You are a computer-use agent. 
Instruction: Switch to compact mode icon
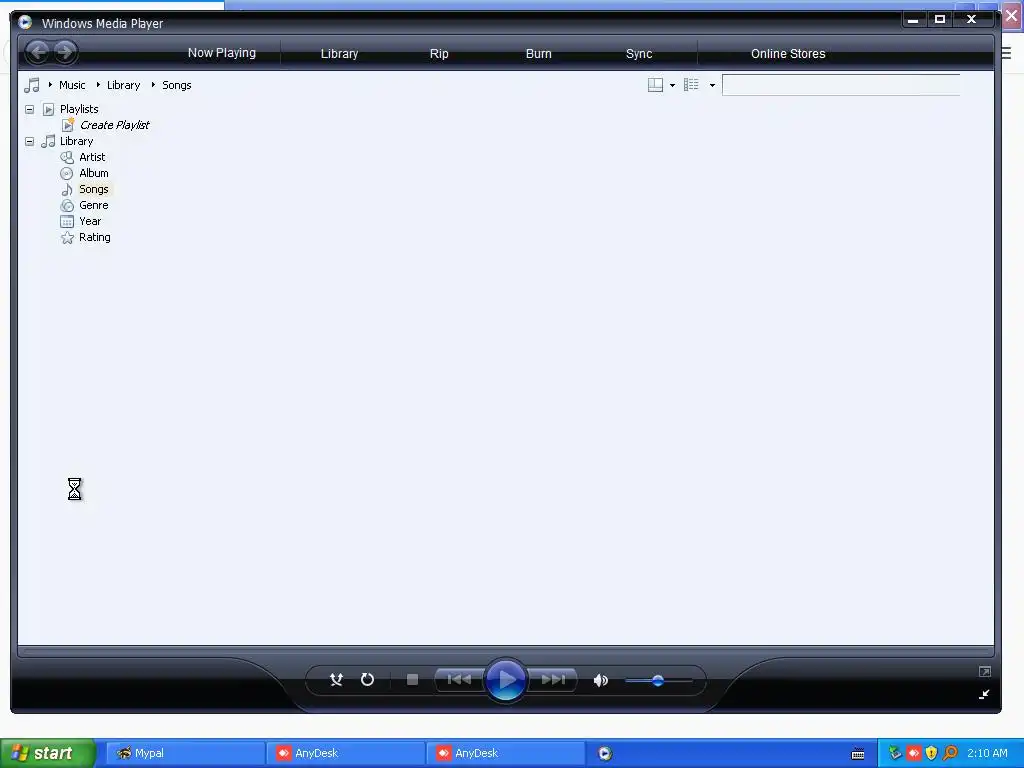984,694
